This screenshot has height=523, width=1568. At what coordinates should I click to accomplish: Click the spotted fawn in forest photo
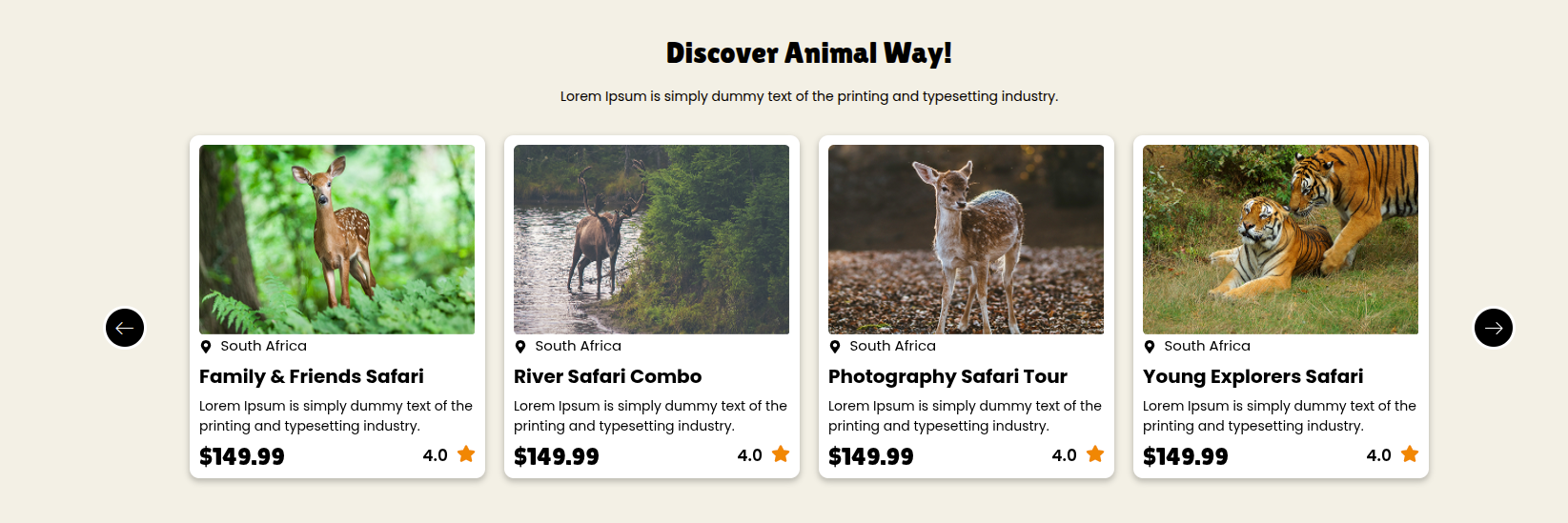336,239
